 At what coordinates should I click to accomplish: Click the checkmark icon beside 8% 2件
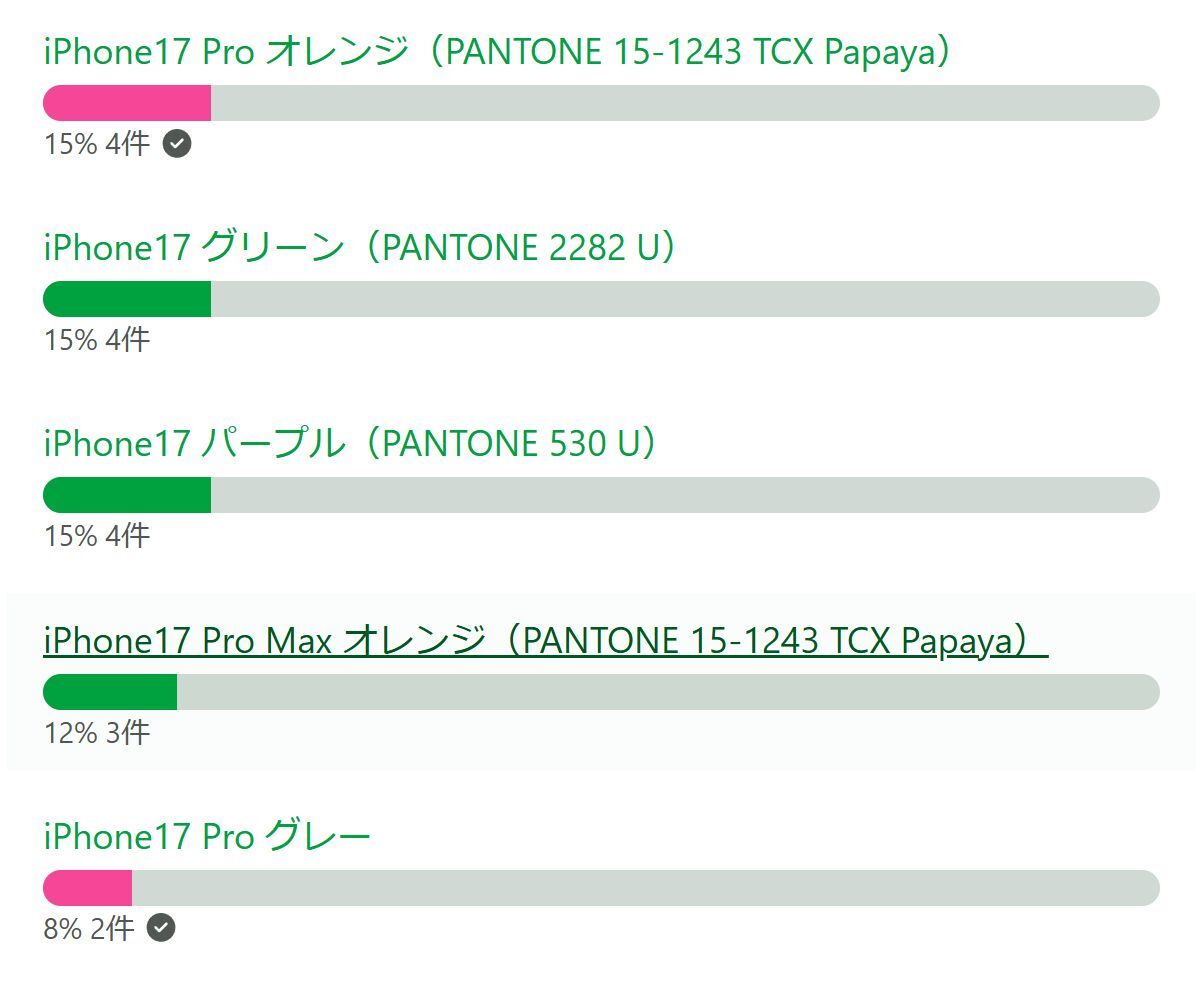[x=161, y=928]
